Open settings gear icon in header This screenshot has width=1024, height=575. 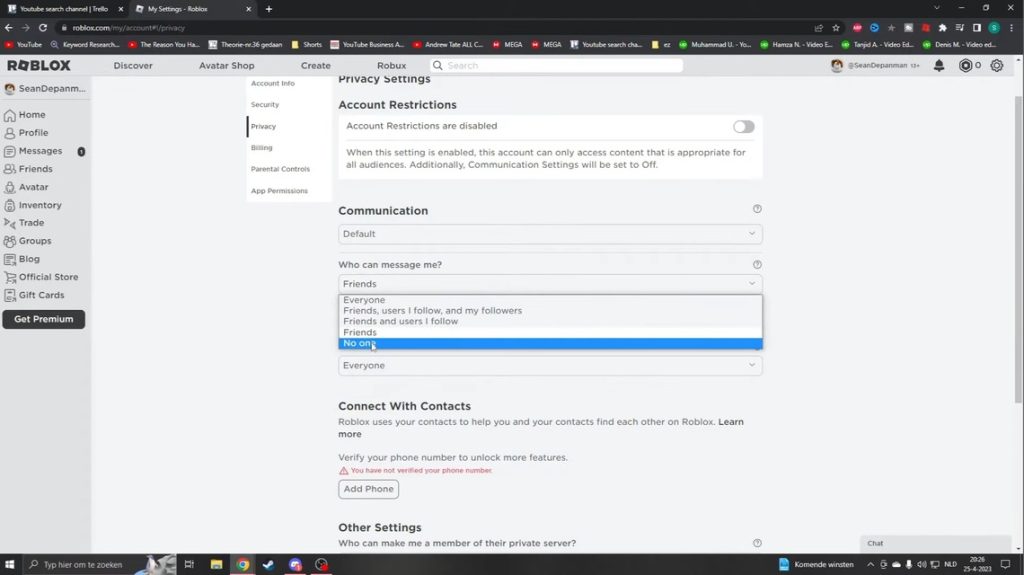click(x=997, y=65)
